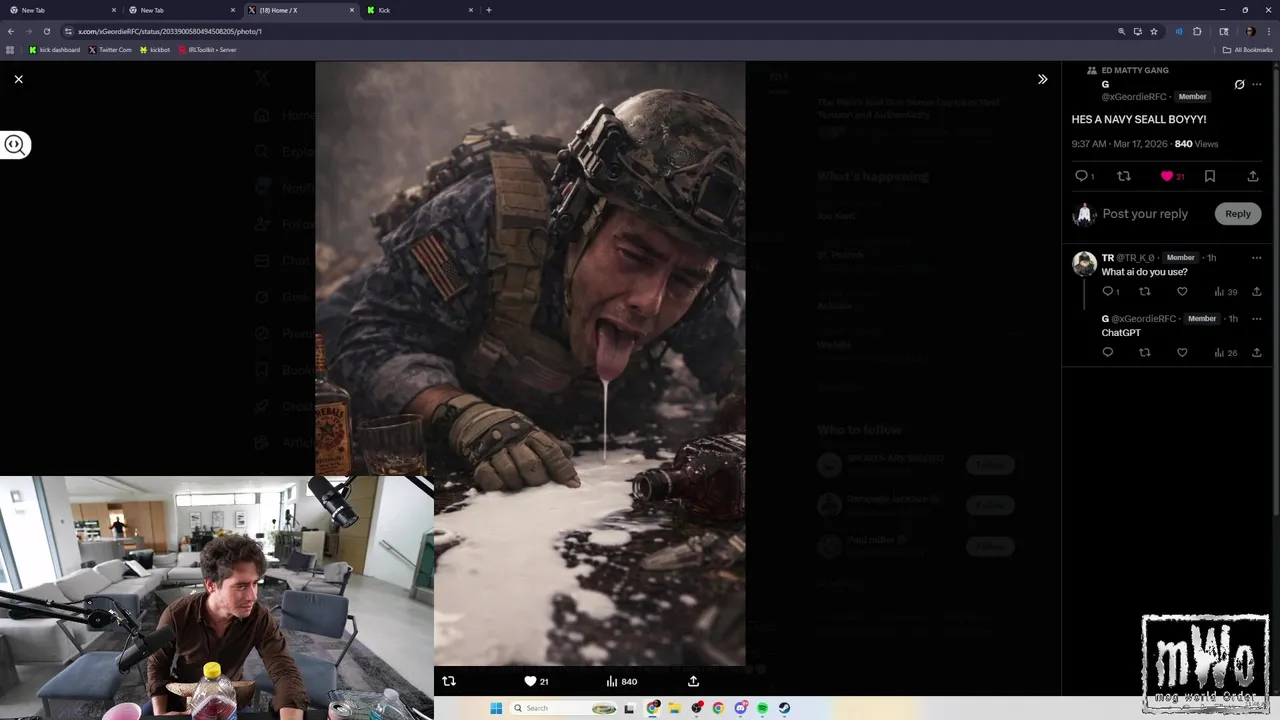1280x720 pixels.
Task: Click the install app icon in address bar
Action: point(1137,31)
